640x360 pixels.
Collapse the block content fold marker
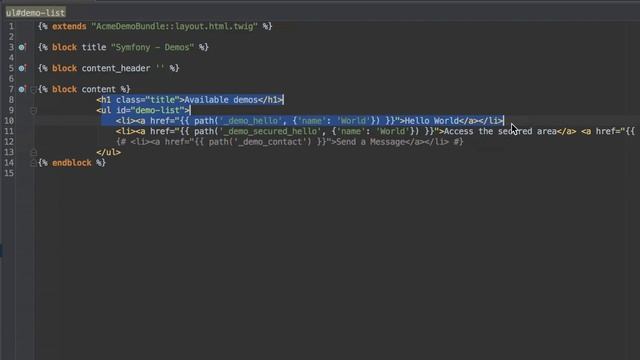point(33,89)
